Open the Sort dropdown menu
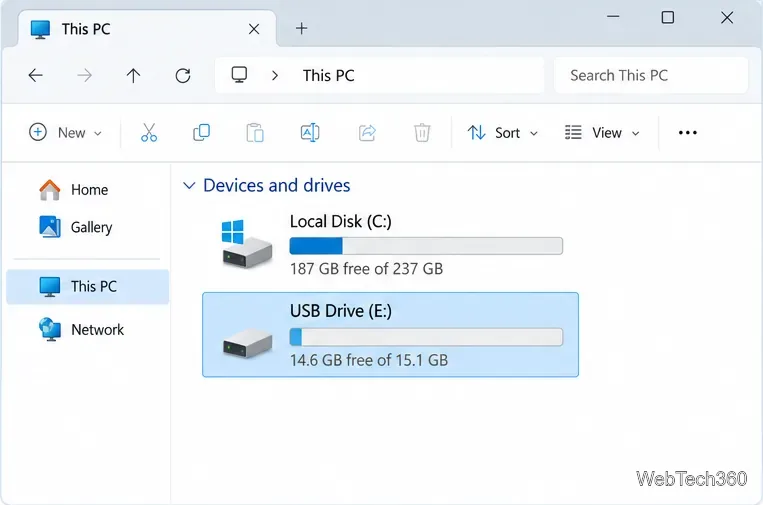 point(503,132)
